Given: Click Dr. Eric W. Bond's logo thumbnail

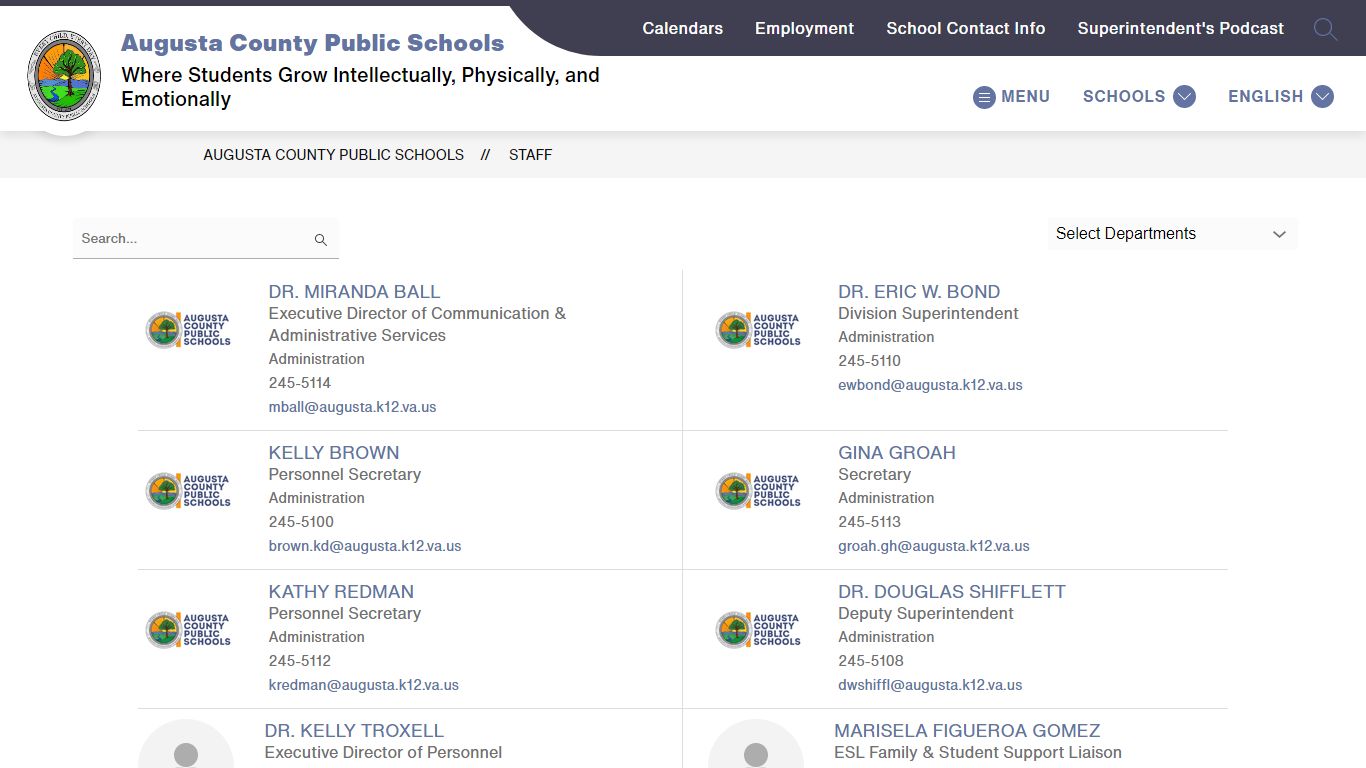Looking at the screenshot, I should coord(758,330).
